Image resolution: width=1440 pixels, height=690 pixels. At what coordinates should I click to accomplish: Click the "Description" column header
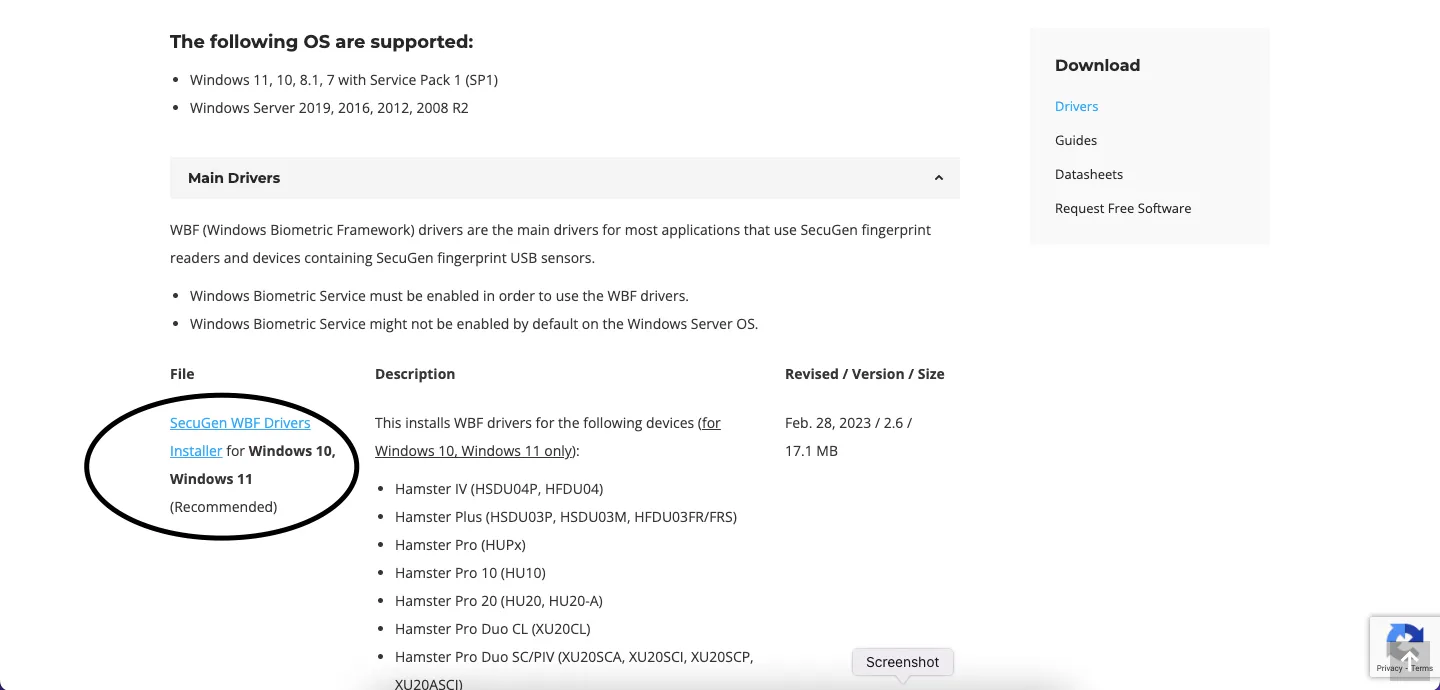click(x=415, y=374)
